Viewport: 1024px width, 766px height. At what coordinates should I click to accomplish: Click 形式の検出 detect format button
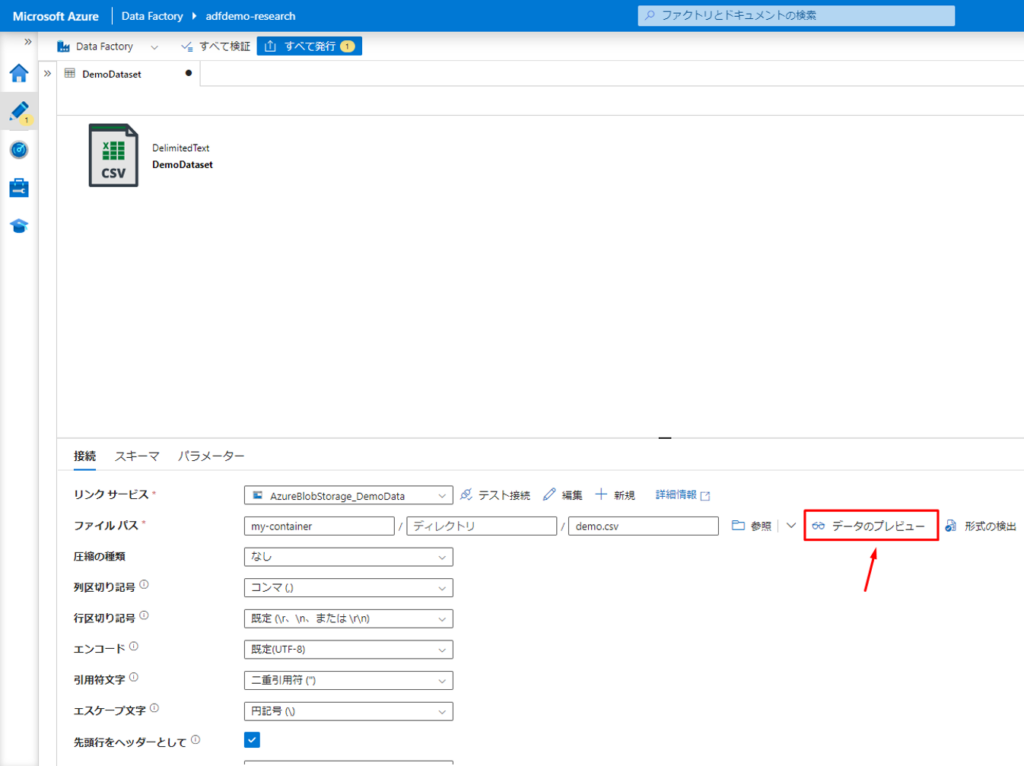[x=980, y=526]
